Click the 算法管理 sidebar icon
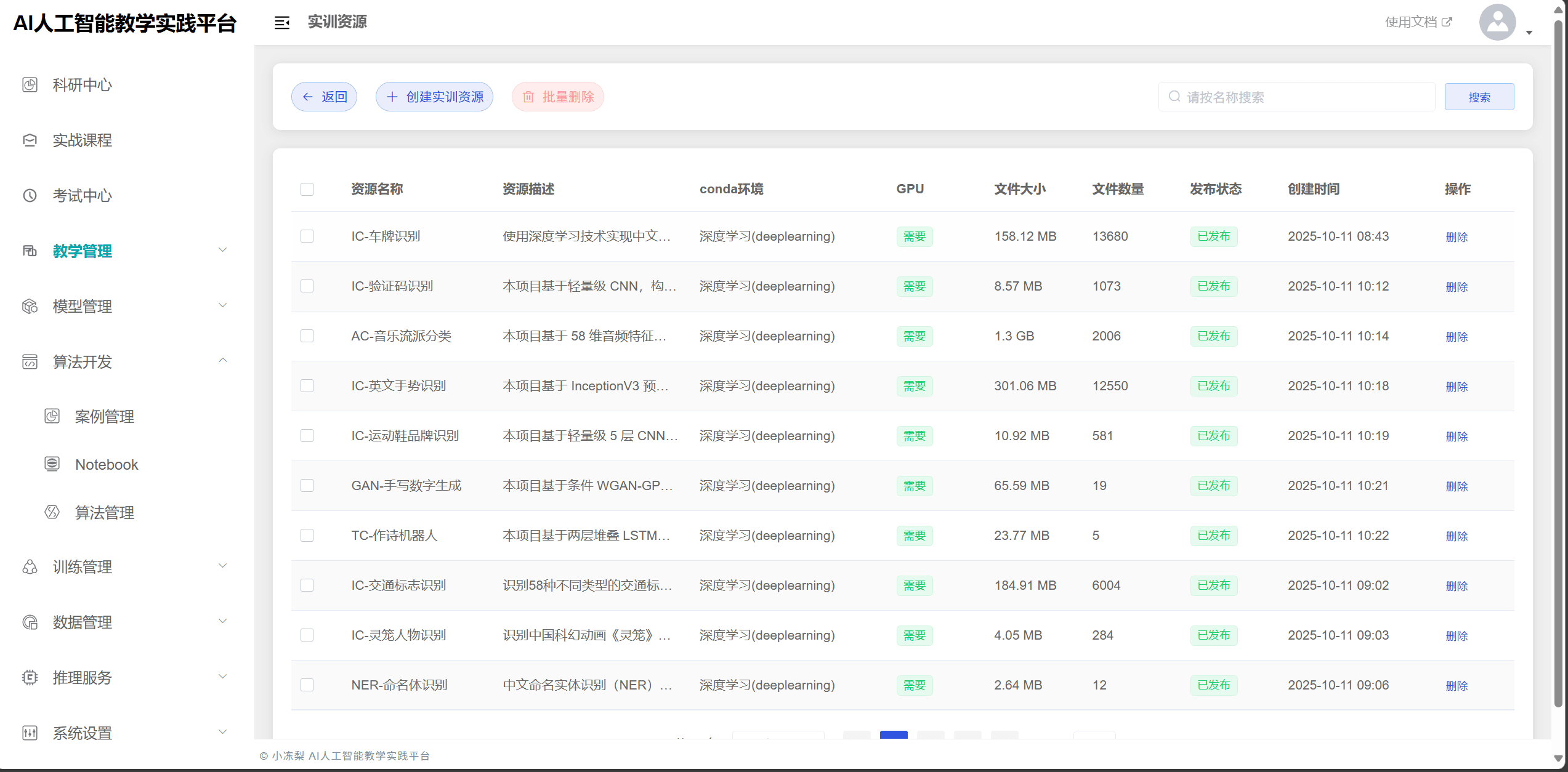Viewport: 1568px width, 772px height. (x=52, y=512)
